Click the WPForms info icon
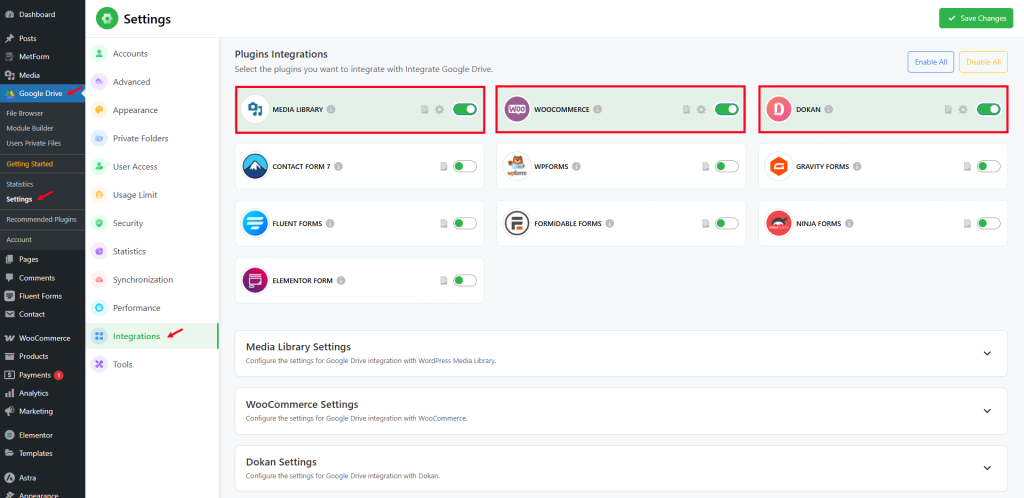The image size is (1024, 498). click(576, 166)
